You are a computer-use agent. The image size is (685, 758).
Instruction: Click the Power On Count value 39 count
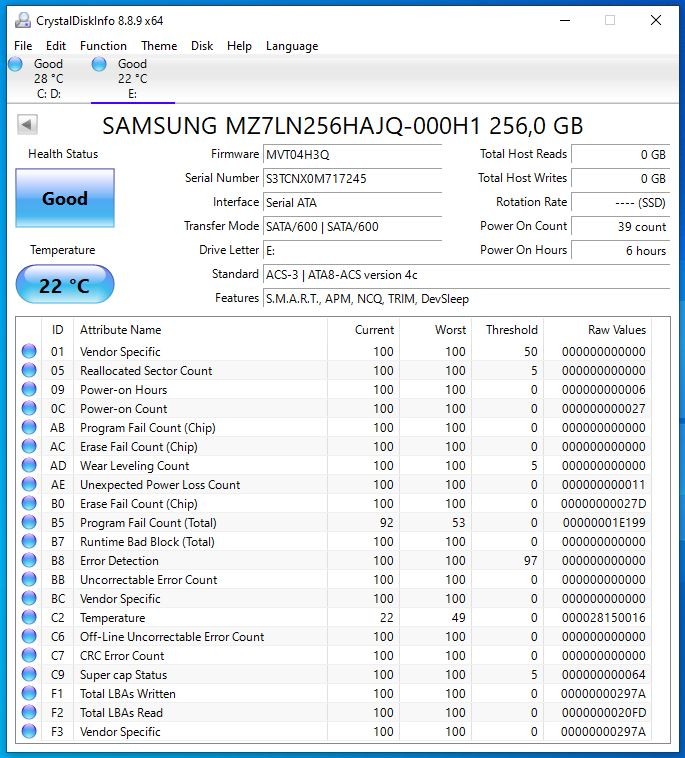pyautogui.click(x=621, y=227)
